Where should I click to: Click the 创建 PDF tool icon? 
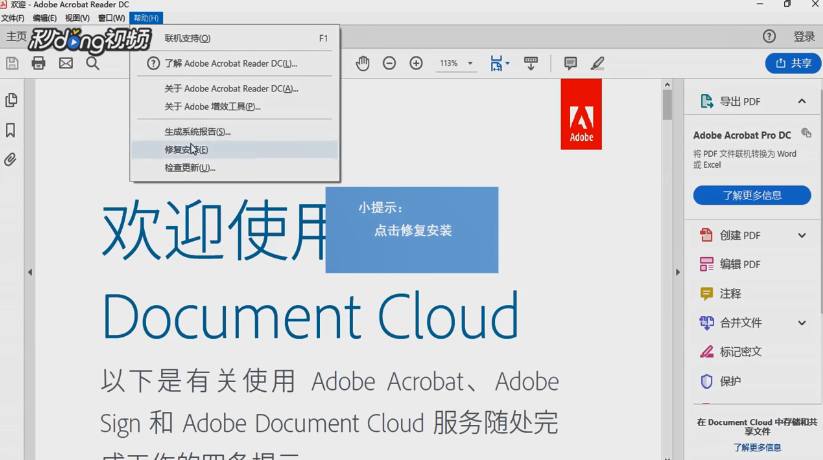(x=706, y=235)
